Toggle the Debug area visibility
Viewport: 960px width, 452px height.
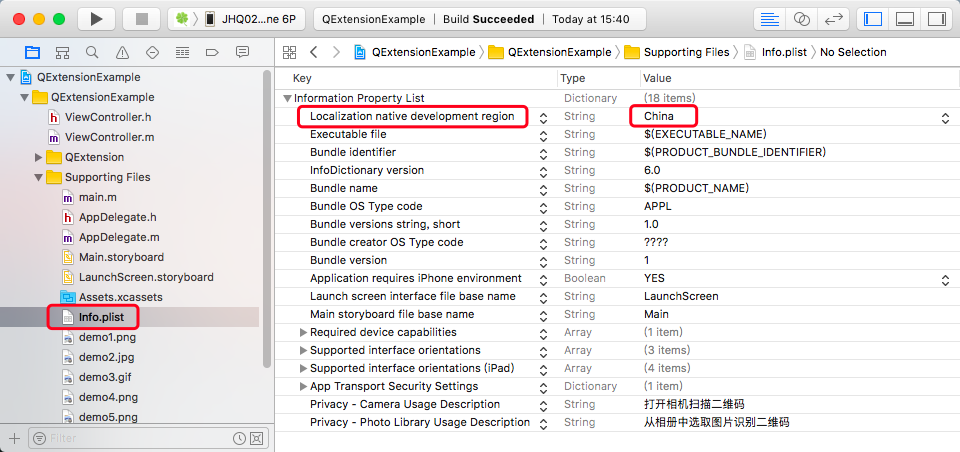pyautogui.click(x=905, y=19)
